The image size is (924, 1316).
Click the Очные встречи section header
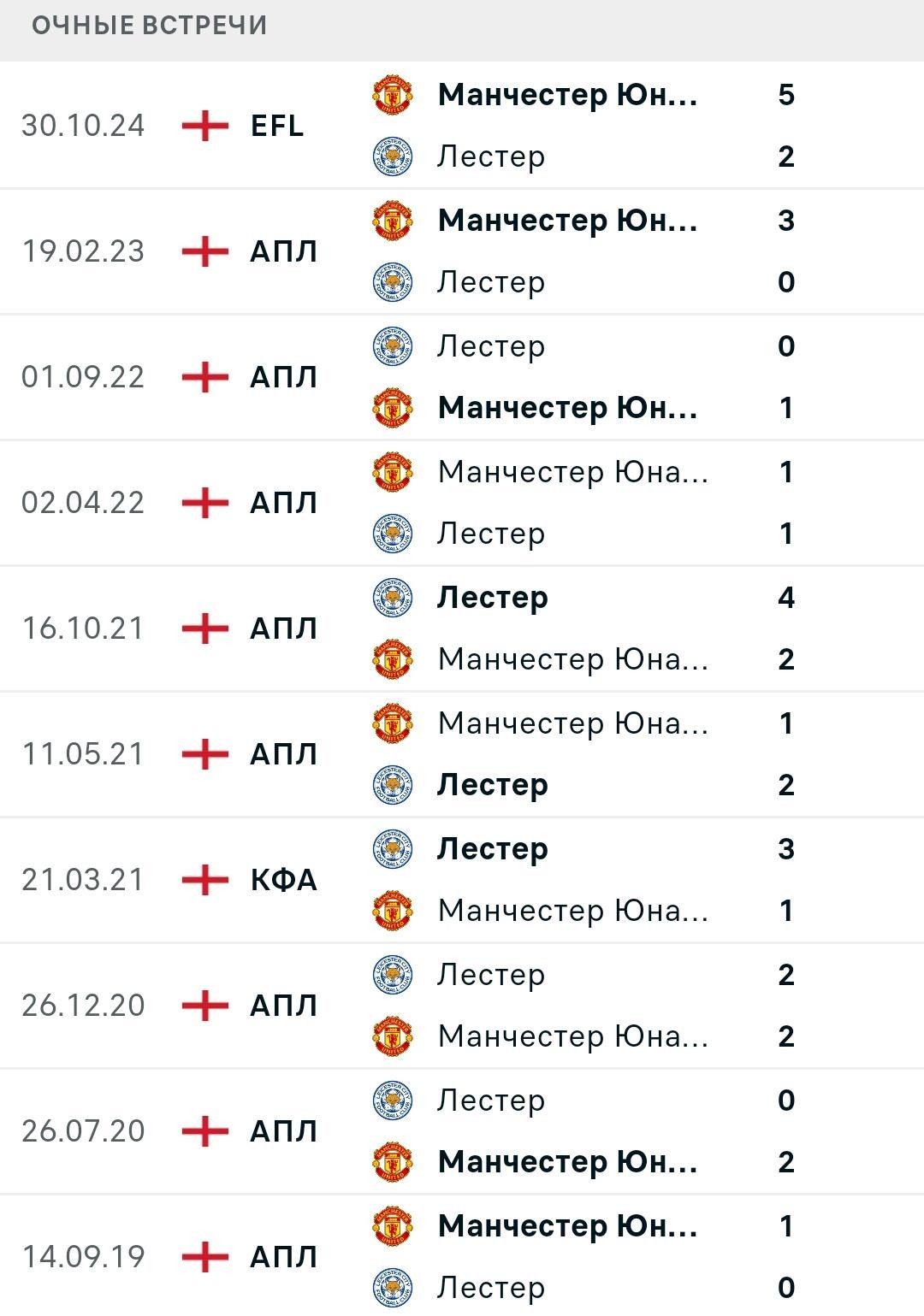[x=150, y=26]
